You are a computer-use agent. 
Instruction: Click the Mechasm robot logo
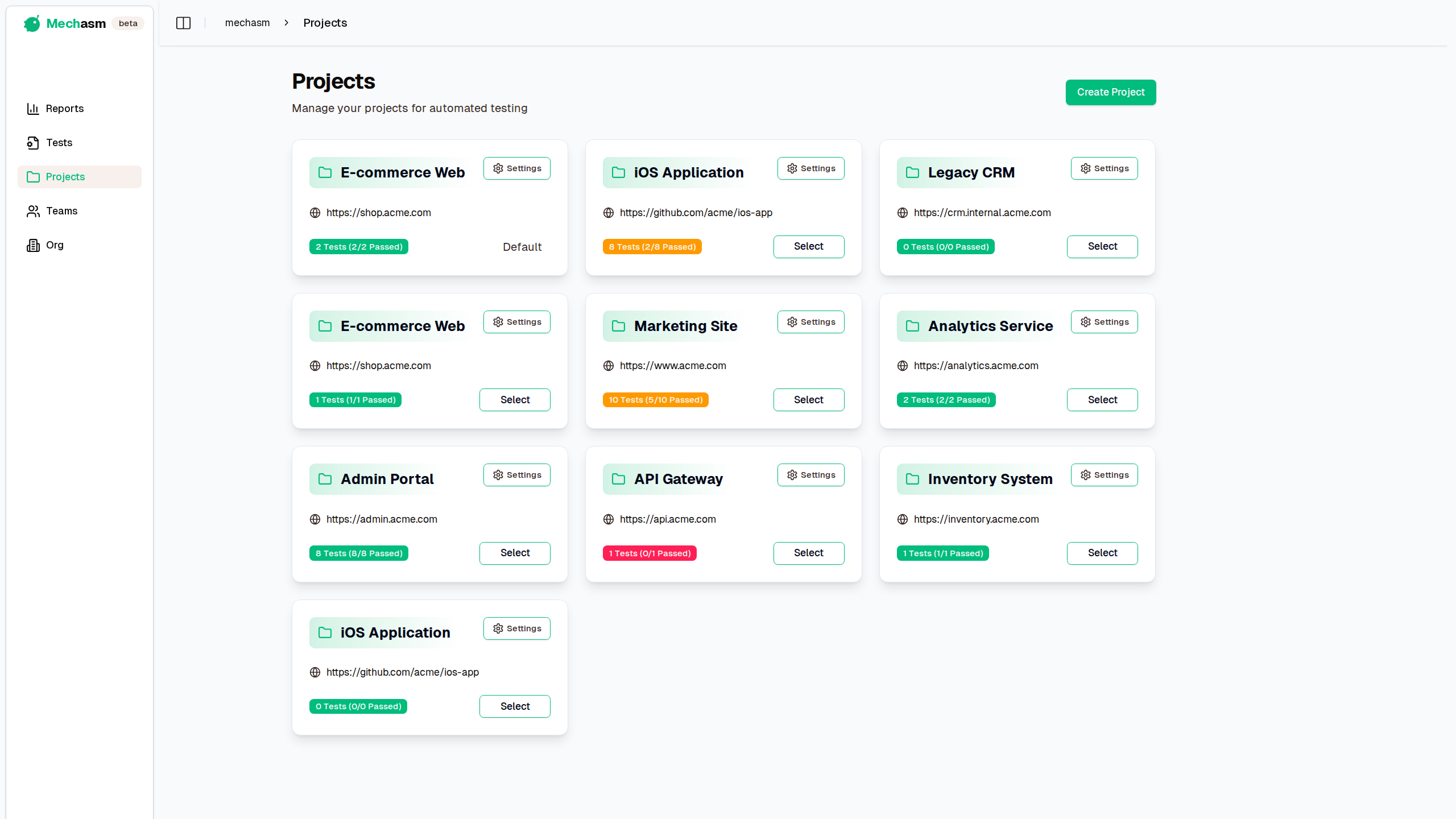(x=32, y=23)
